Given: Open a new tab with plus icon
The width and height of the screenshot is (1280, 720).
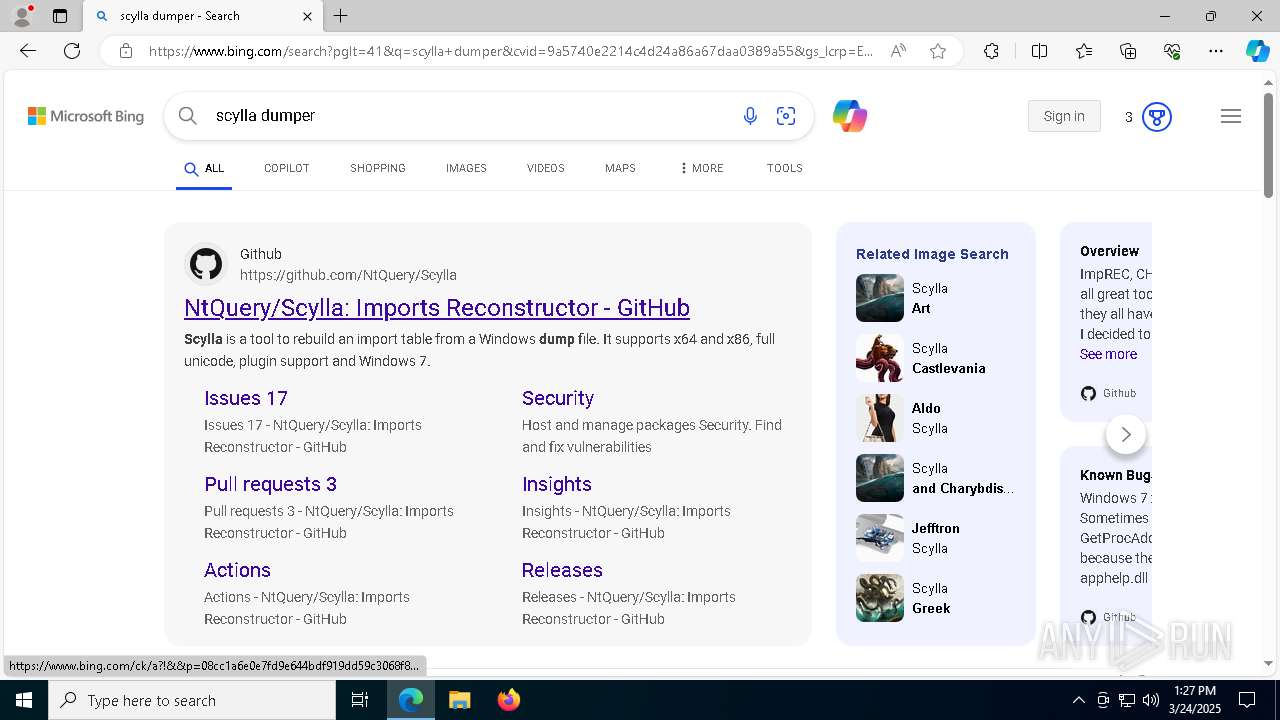Looking at the screenshot, I should [x=341, y=16].
